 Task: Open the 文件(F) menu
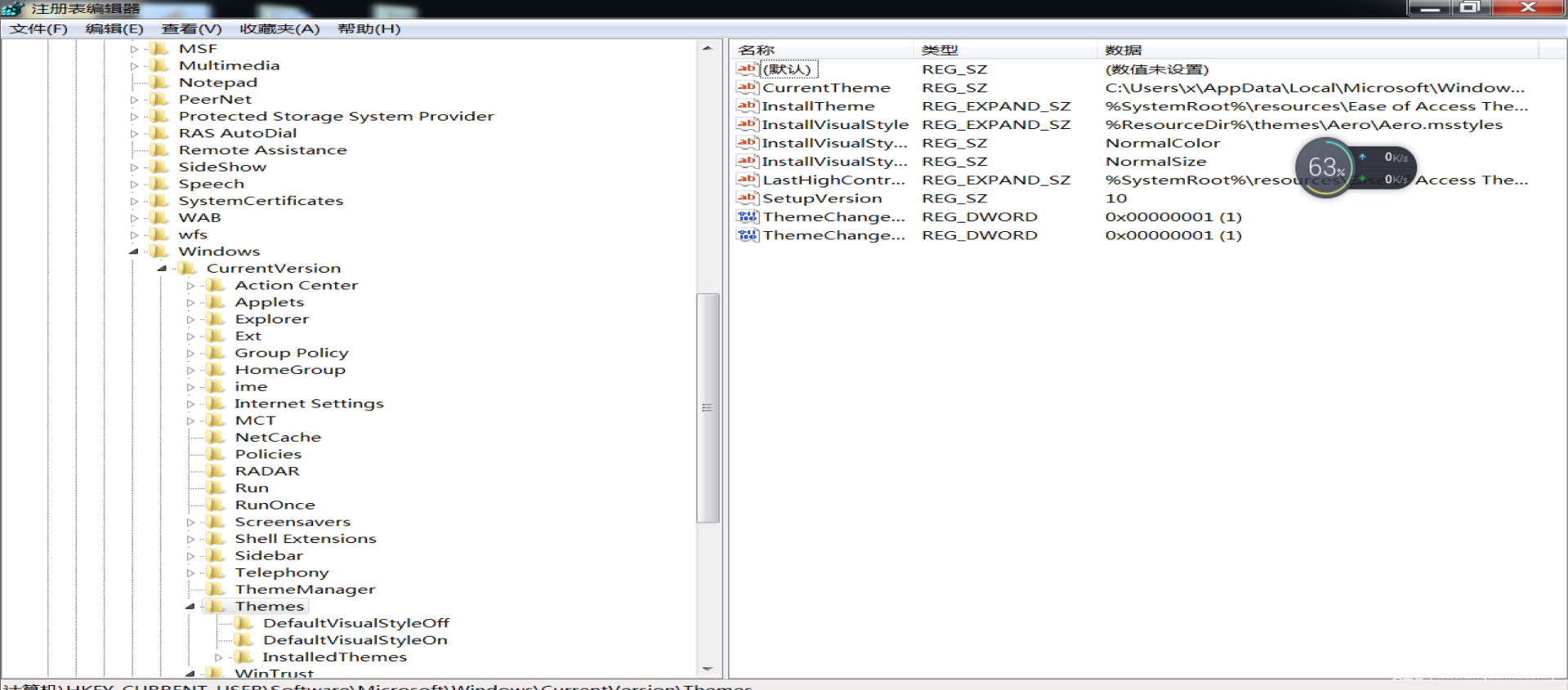pyautogui.click(x=38, y=29)
